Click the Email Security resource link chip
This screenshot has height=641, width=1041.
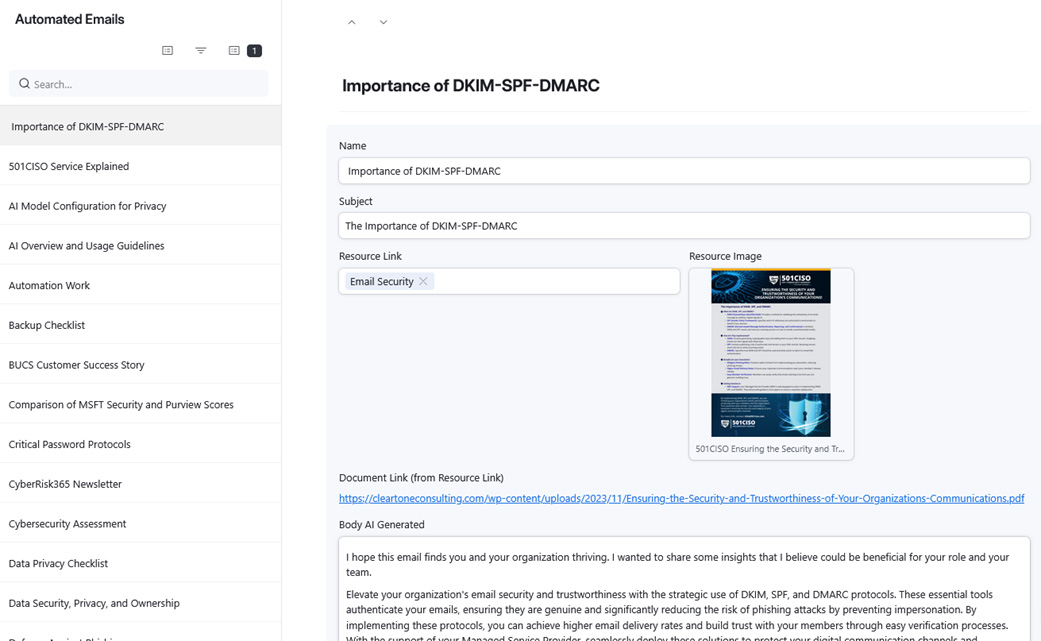coord(381,282)
